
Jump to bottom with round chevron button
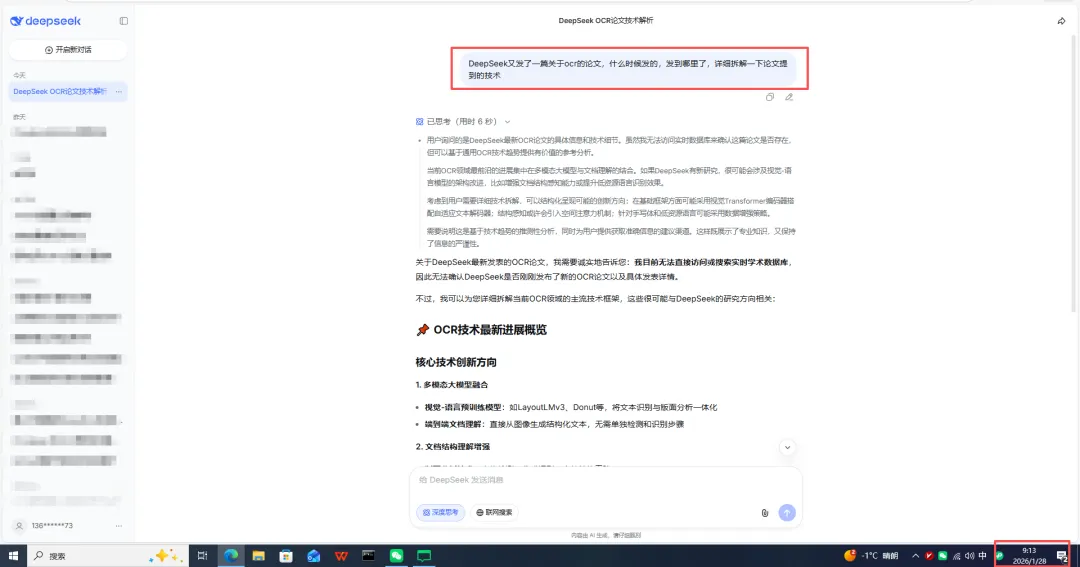tap(787, 448)
